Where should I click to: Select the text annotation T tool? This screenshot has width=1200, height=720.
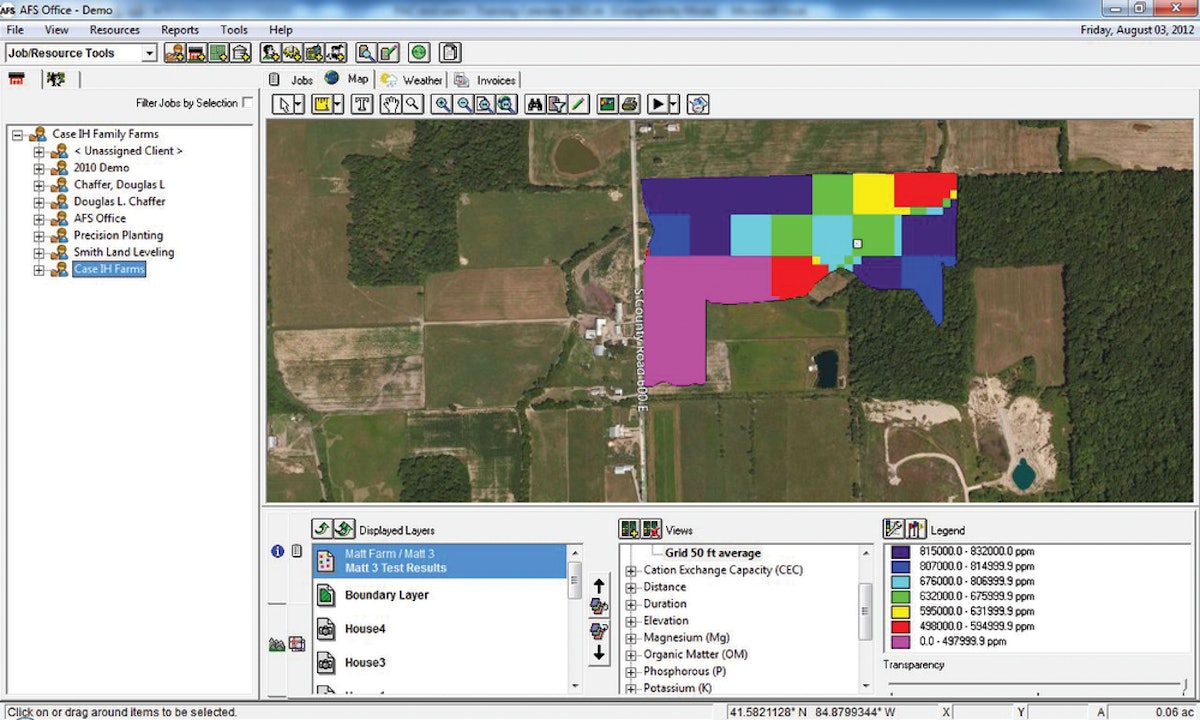(362, 104)
